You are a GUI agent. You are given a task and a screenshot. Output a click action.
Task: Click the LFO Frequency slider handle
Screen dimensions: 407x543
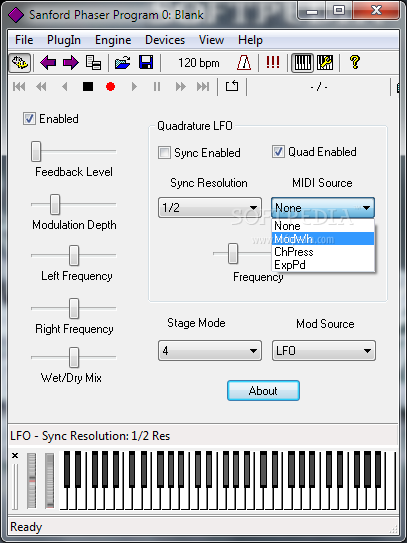coord(233,253)
